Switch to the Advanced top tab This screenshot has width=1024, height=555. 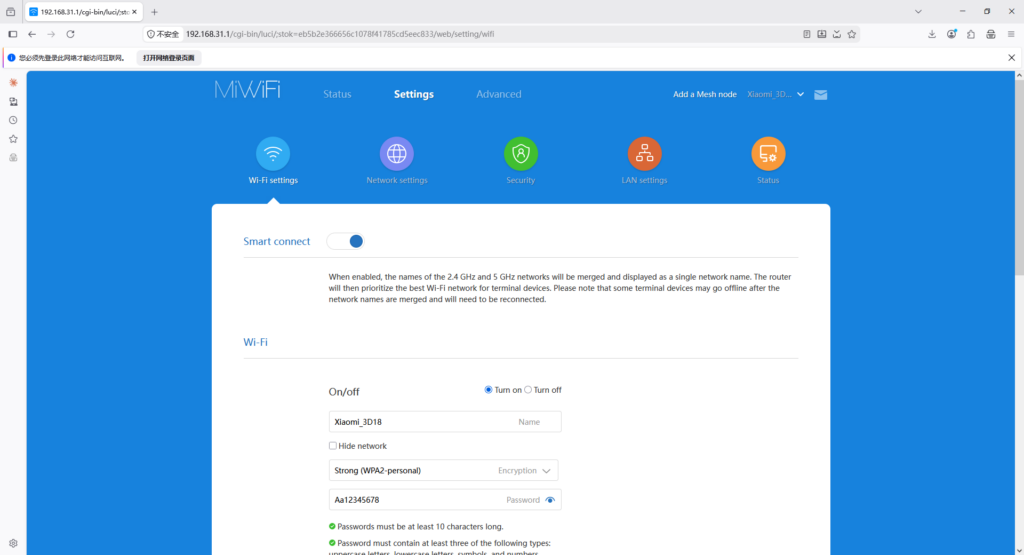point(498,94)
